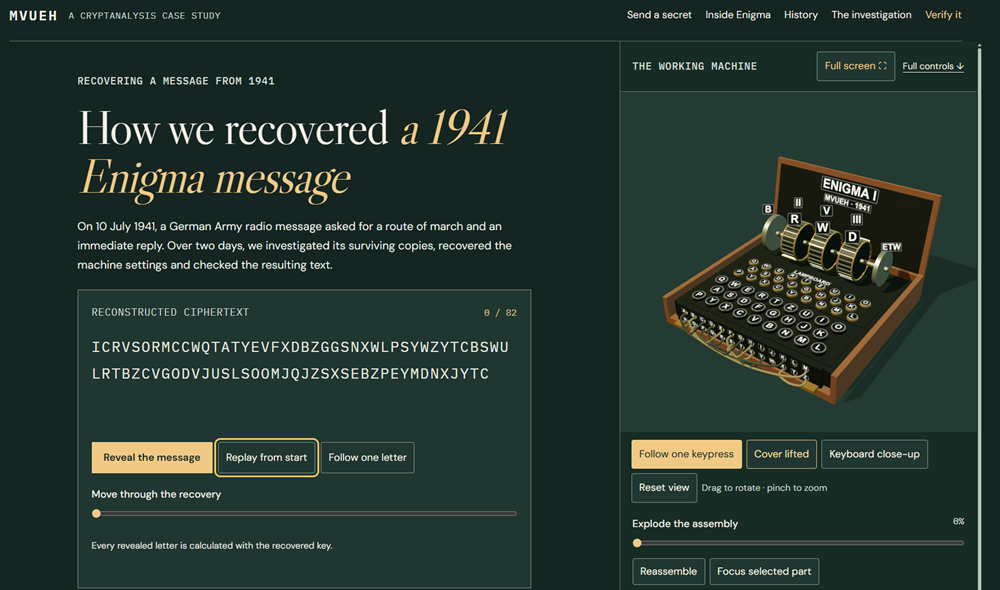Click the recovery progress slider handle

(x=96, y=513)
